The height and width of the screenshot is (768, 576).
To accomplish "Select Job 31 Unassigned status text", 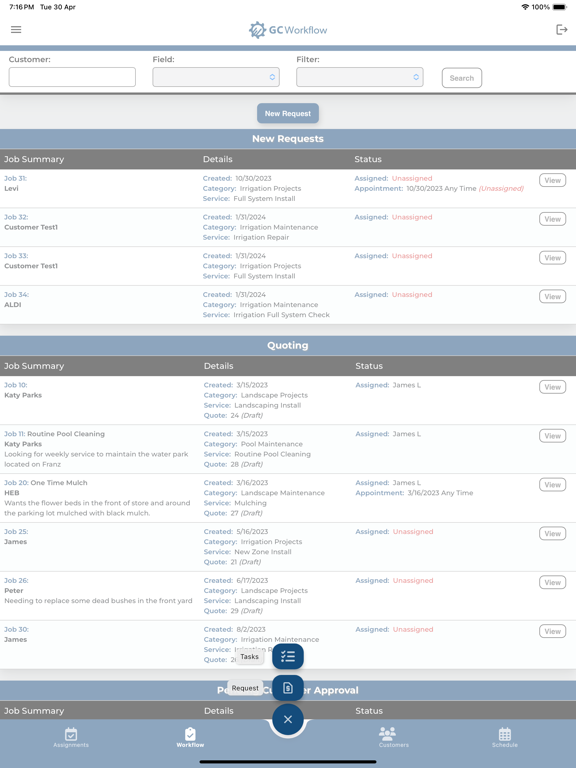I will tap(412, 178).
